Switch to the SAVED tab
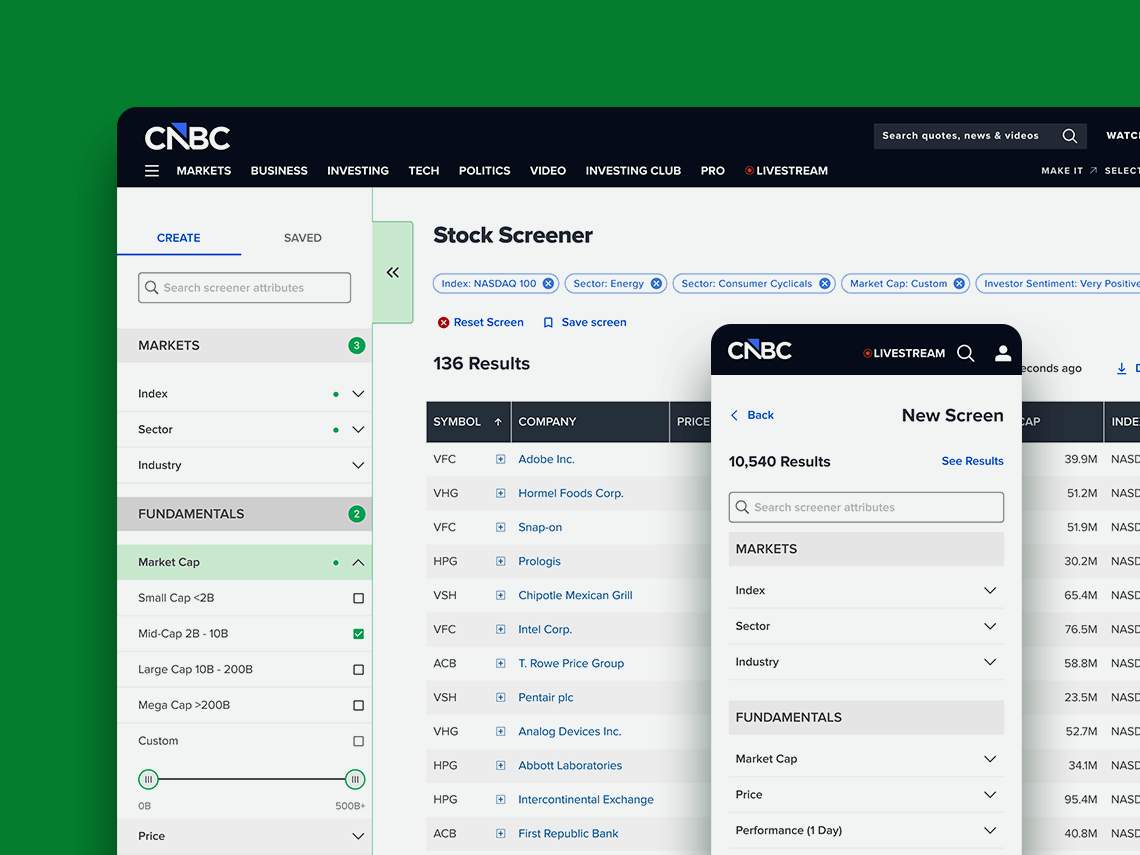The width and height of the screenshot is (1140, 855). (302, 238)
